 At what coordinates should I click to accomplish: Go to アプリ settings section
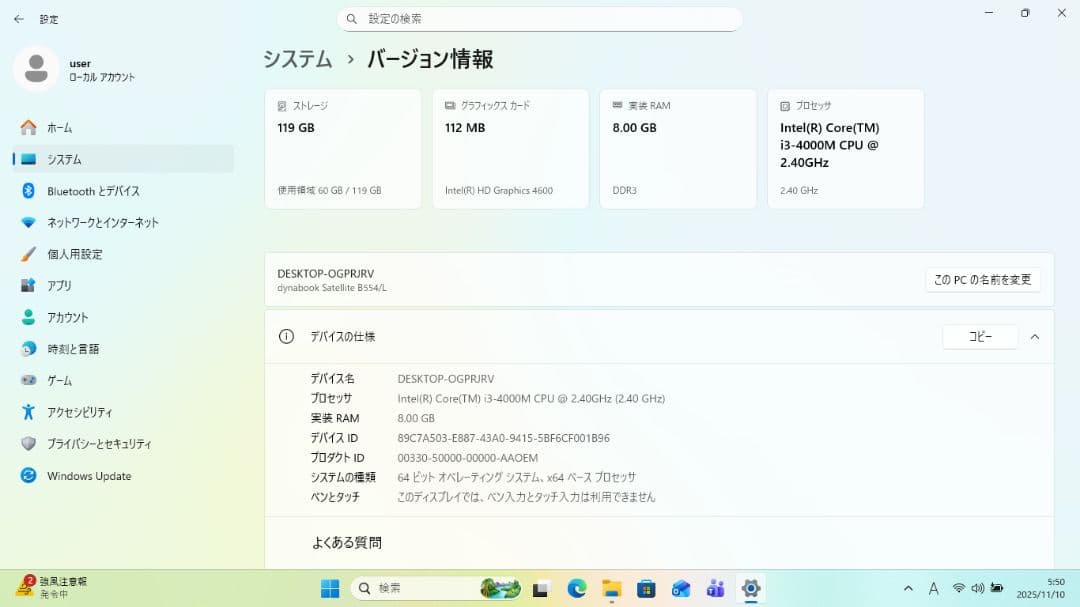click(59, 286)
